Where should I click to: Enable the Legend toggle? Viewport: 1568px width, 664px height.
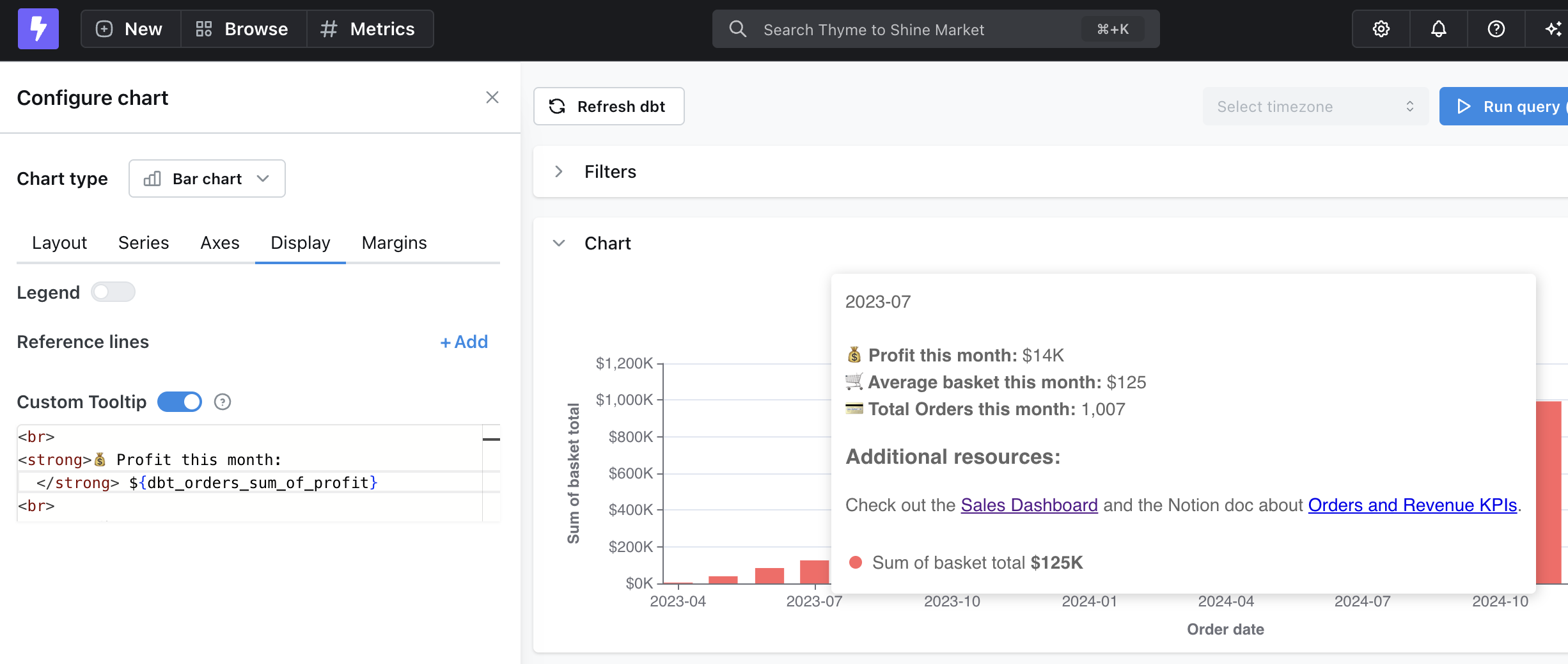coord(113,292)
